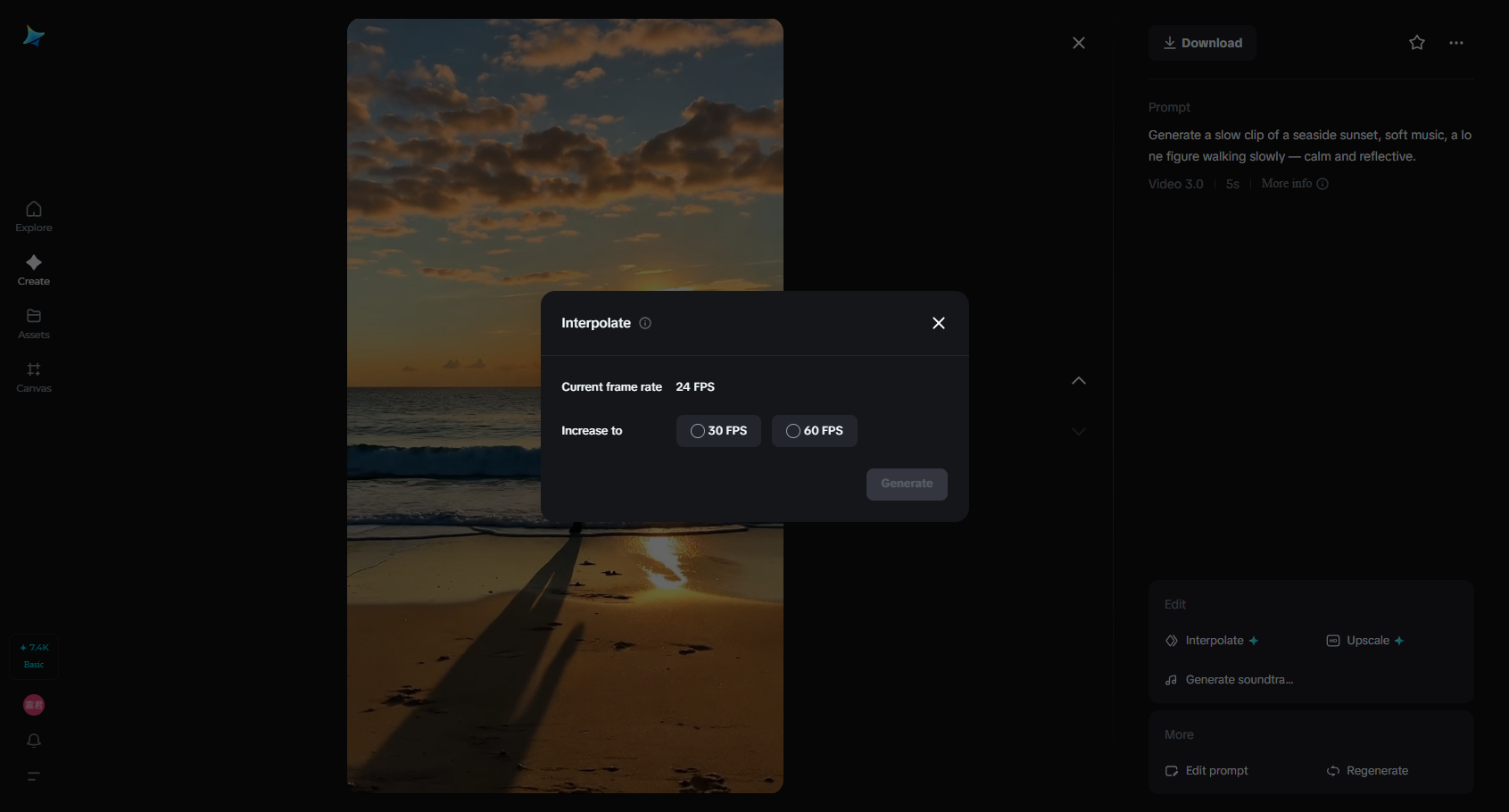Image resolution: width=1509 pixels, height=812 pixels.
Task: Select the Create sidebar icon
Action: [33, 270]
